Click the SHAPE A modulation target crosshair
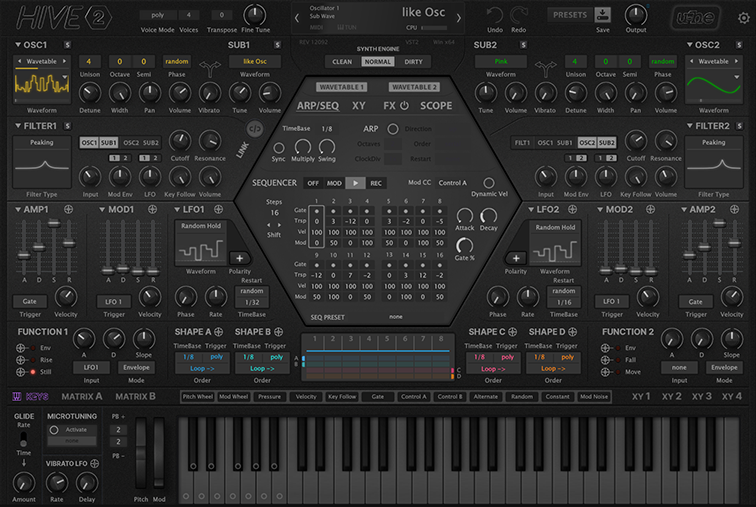756x507 pixels. coord(218,332)
